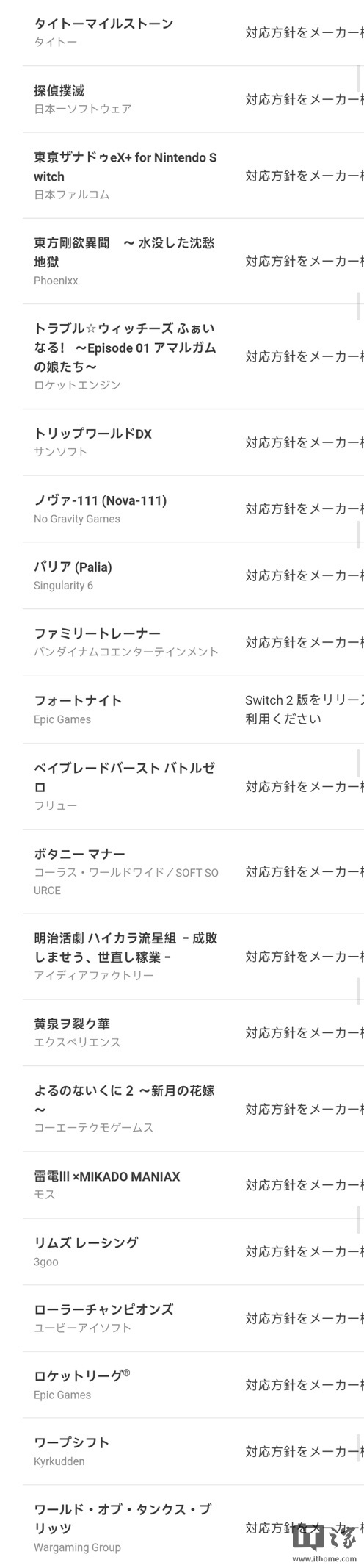
Task: Select the タイトーマイルストーン game title
Action: point(103,24)
